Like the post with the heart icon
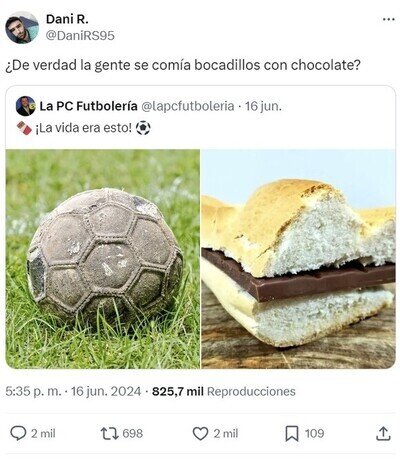 200,433
